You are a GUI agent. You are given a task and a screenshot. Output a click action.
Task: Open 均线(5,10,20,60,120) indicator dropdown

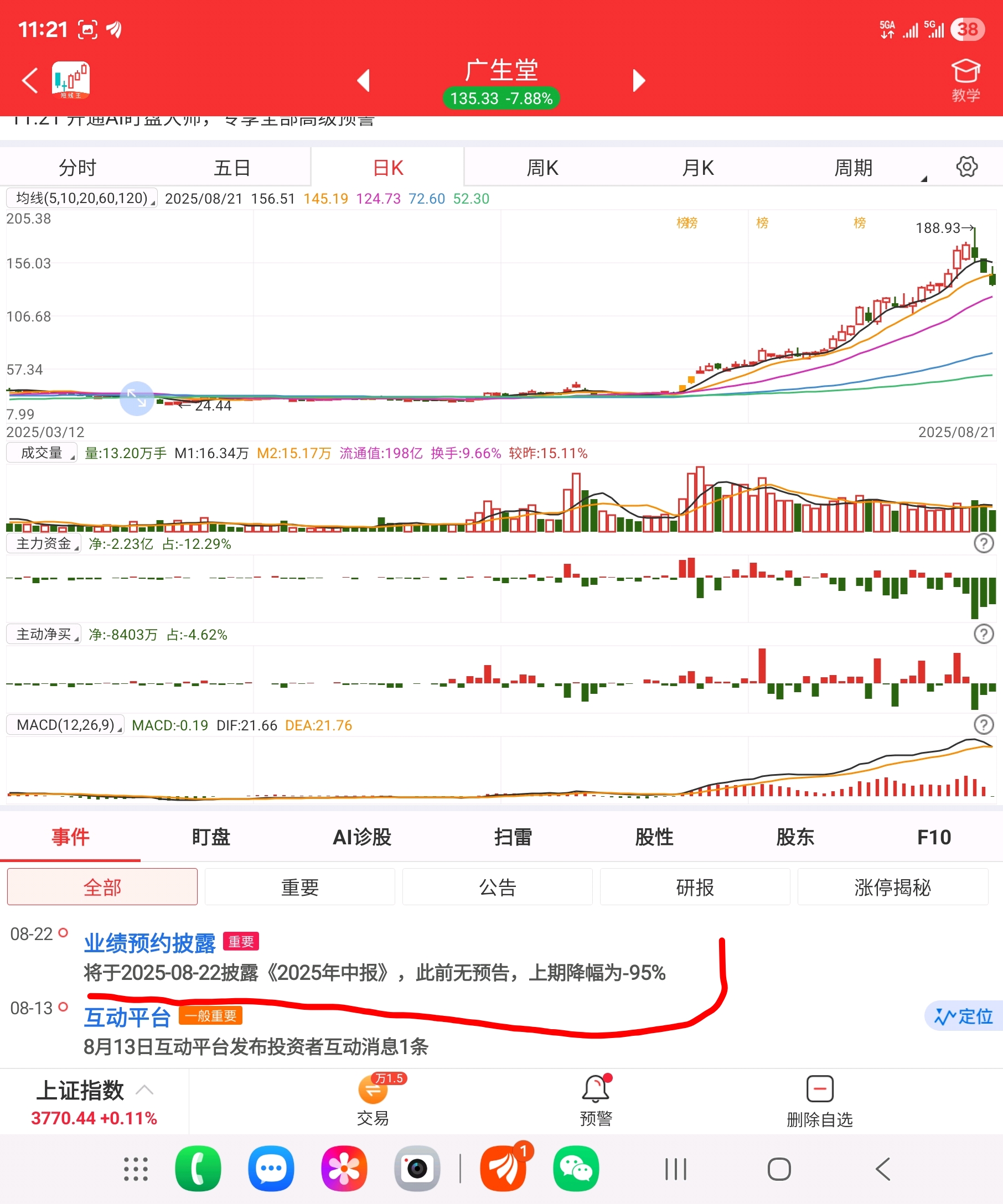pos(81,199)
